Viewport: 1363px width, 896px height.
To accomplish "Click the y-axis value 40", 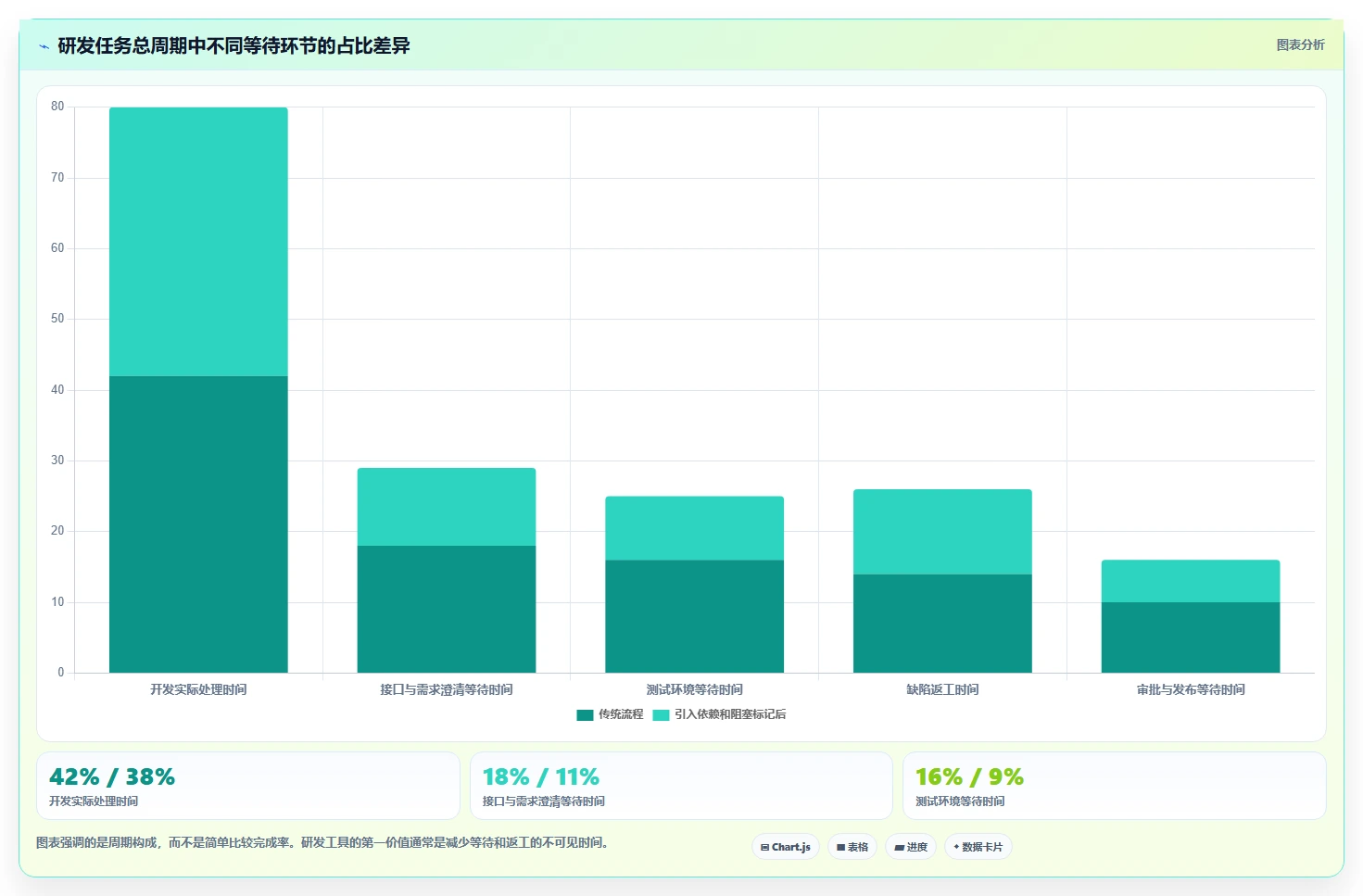I will tap(57, 390).
